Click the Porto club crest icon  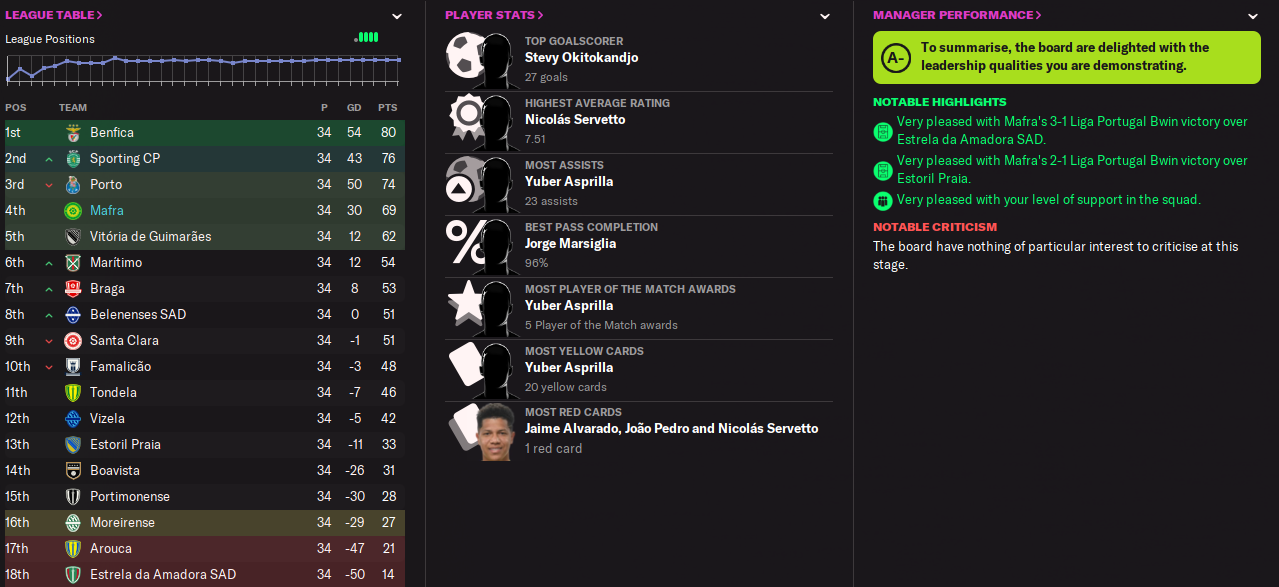click(x=73, y=184)
